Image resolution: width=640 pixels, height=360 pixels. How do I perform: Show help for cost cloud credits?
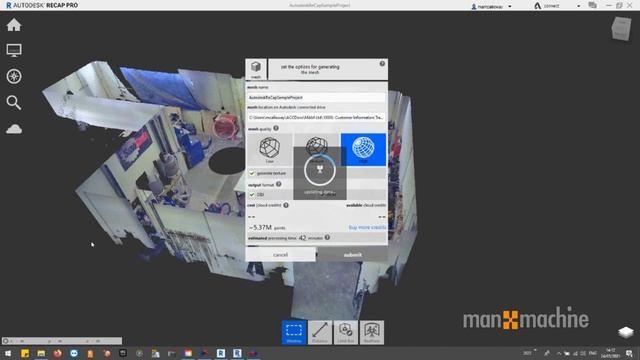286,205
